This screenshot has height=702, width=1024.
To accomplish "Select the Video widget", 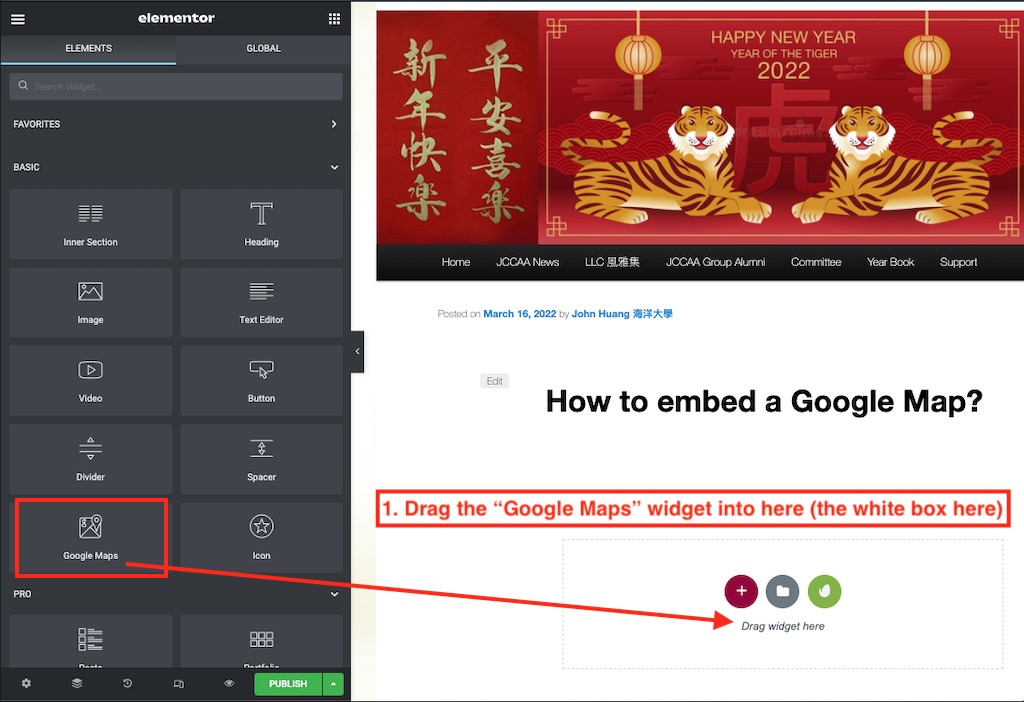I will pyautogui.click(x=91, y=380).
